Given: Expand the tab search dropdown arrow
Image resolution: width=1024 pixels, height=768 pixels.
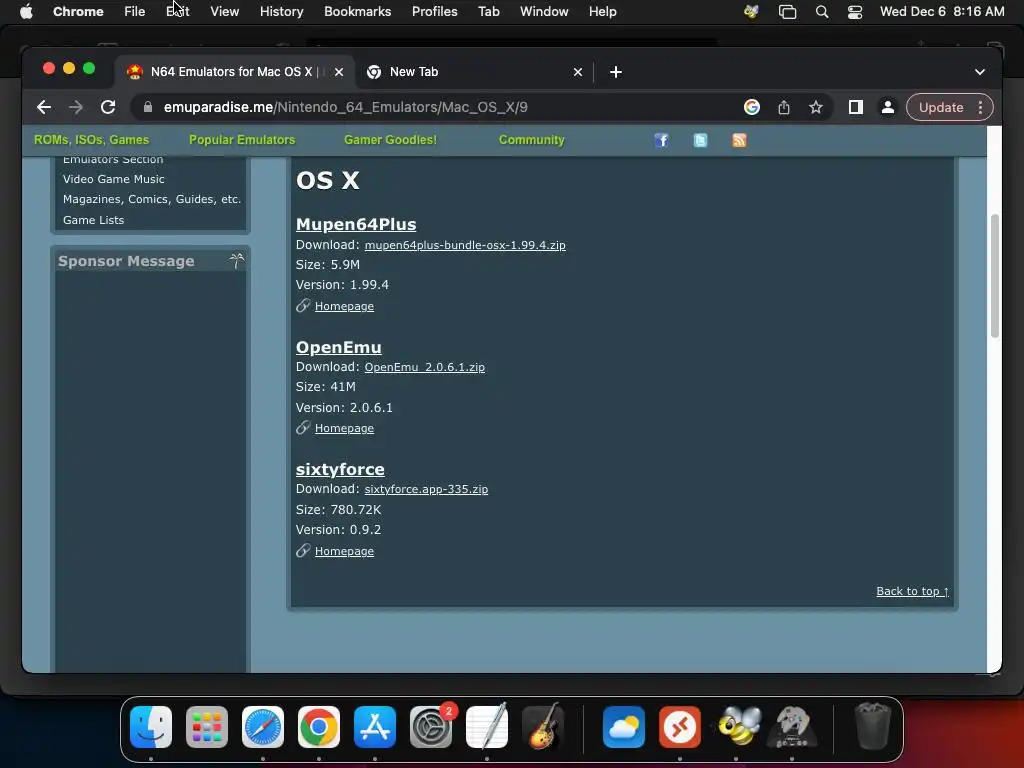Looking at the screenshot, I should pyautogui.click(x=980, y=72).
